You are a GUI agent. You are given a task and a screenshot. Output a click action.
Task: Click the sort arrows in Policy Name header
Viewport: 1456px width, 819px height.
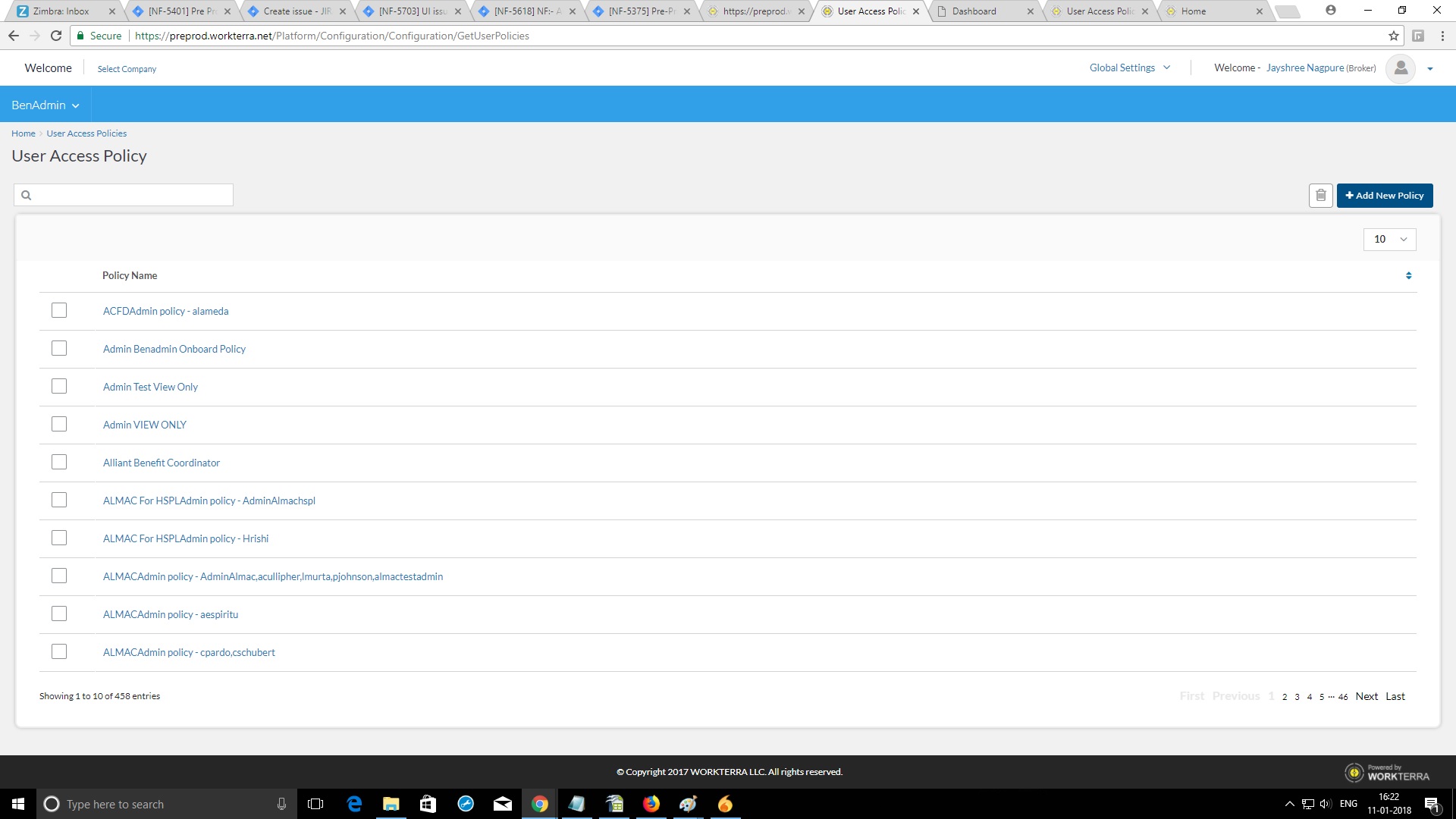pos(1408,276)
